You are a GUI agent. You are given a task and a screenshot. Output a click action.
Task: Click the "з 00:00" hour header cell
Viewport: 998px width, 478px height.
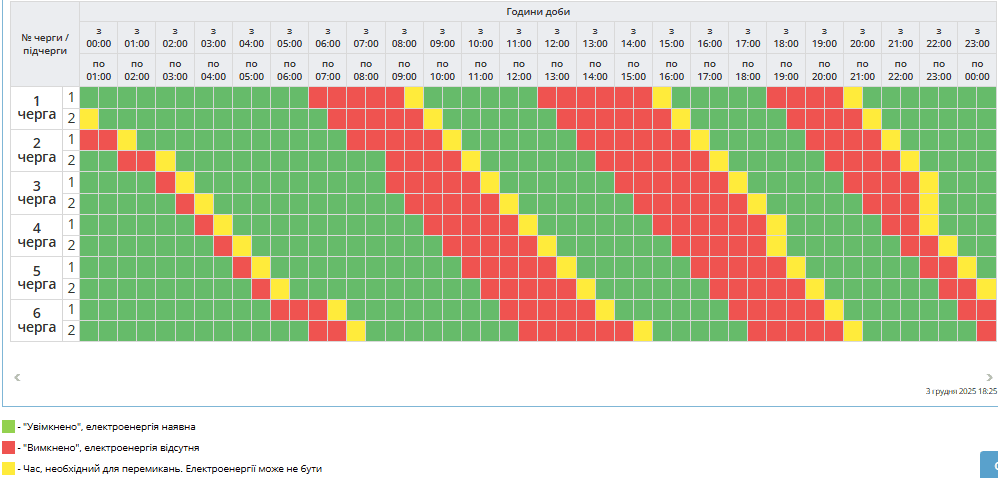pyautogui.click(x=99, y=38)
